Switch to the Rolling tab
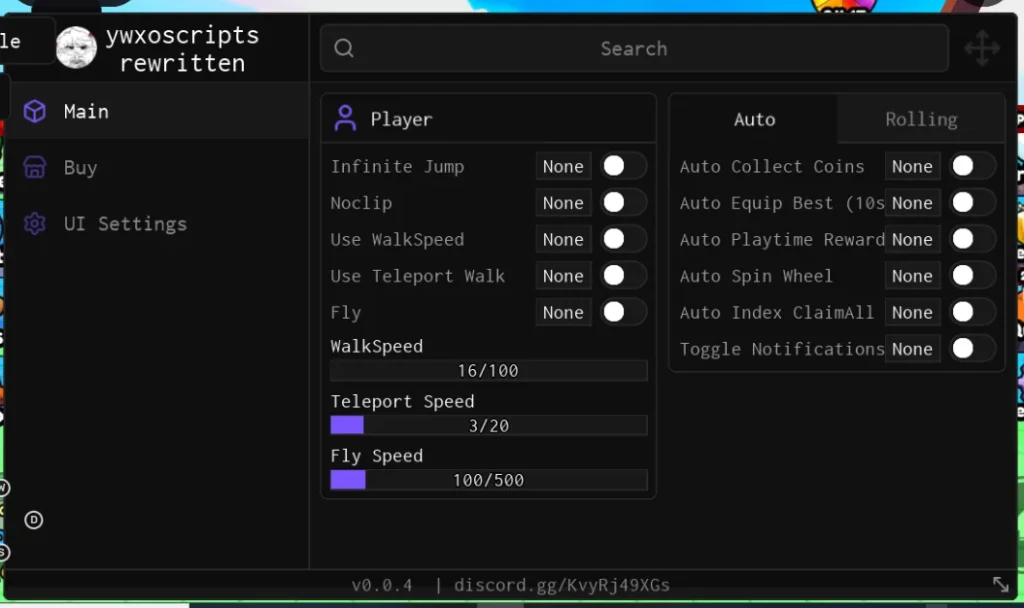Screen dimensions: 1024x608 921,119
